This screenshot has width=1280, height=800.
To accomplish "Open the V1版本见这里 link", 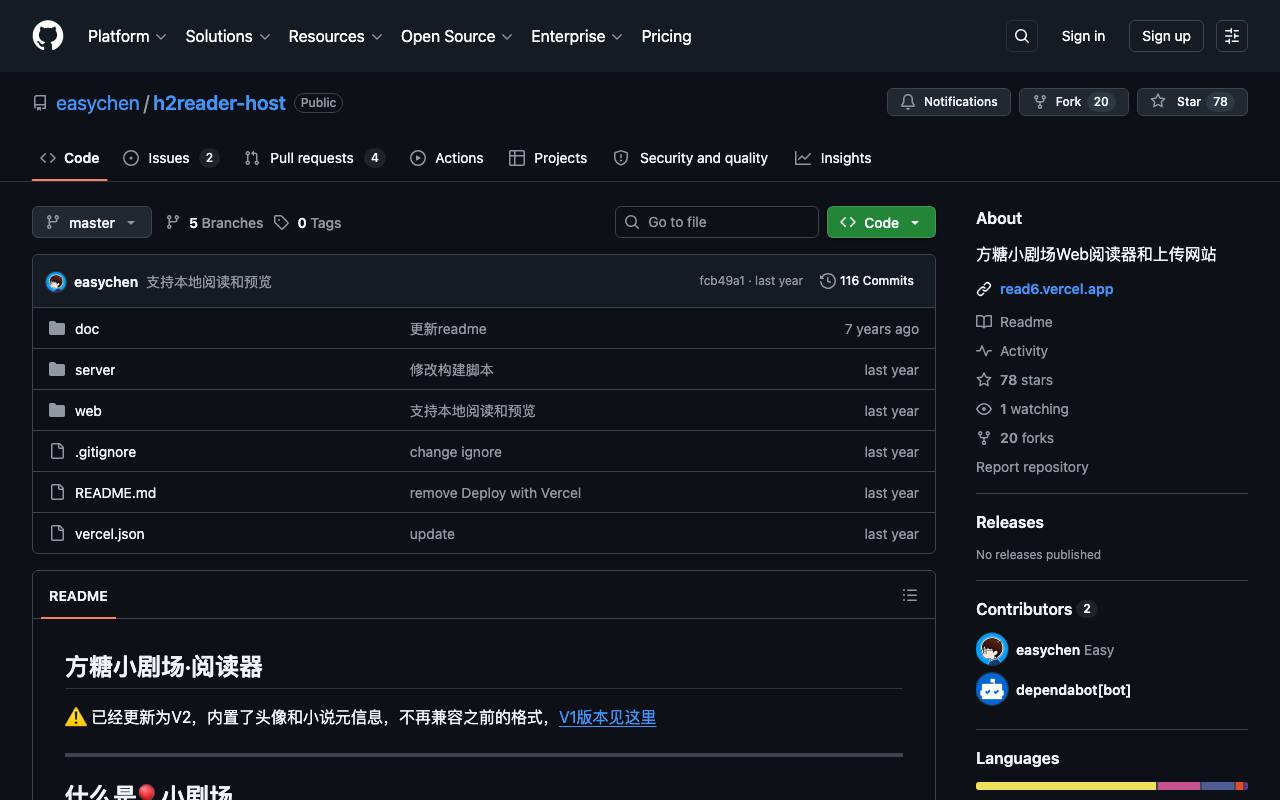I will point(607,717).
